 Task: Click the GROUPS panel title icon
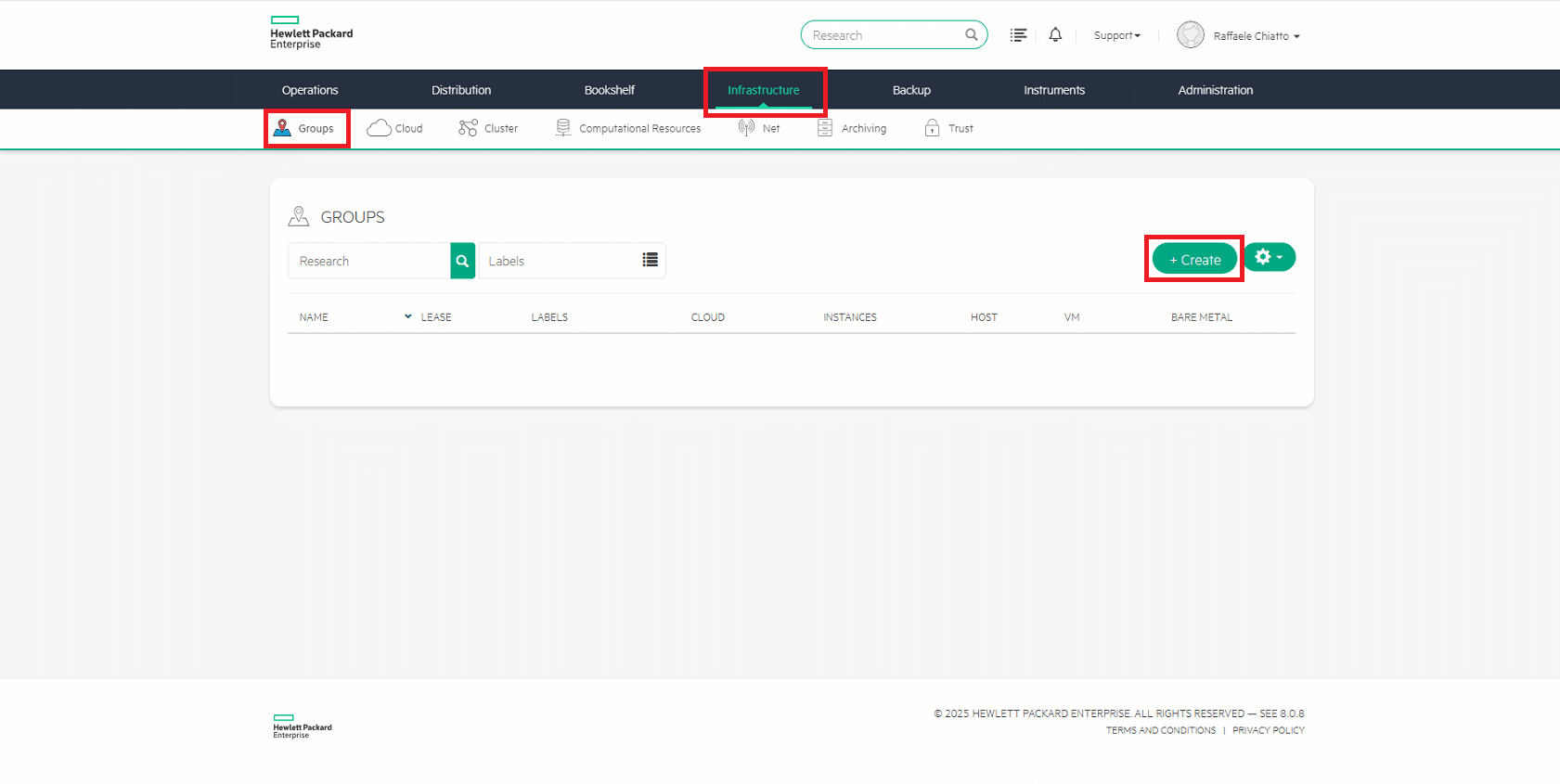tap(298, 216)
